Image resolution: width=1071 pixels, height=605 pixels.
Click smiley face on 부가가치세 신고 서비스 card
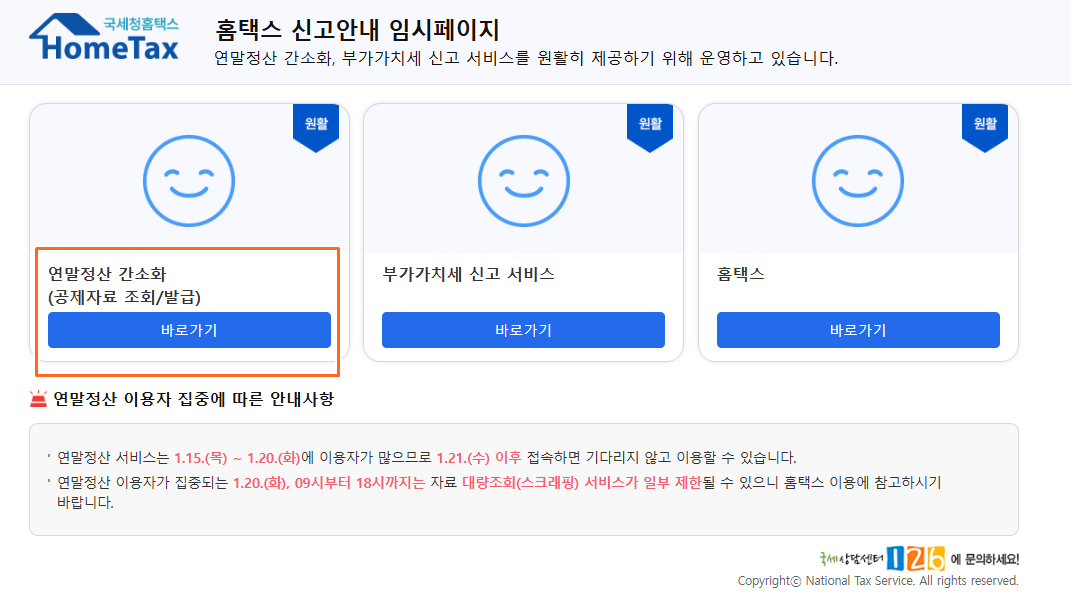(x=523, y=181)
